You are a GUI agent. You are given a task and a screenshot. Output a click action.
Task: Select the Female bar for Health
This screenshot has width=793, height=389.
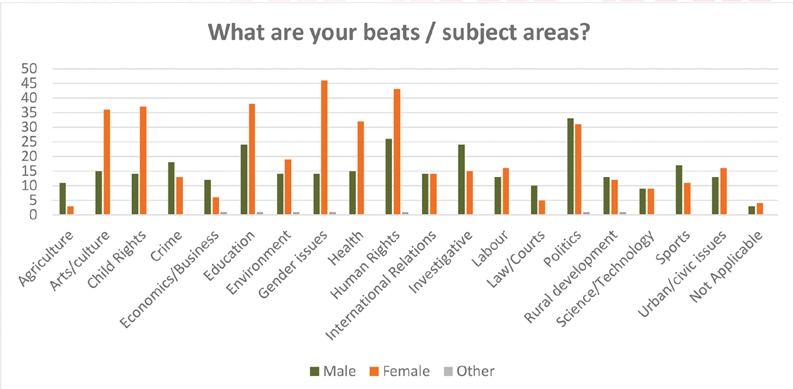[x=361, y=168]
